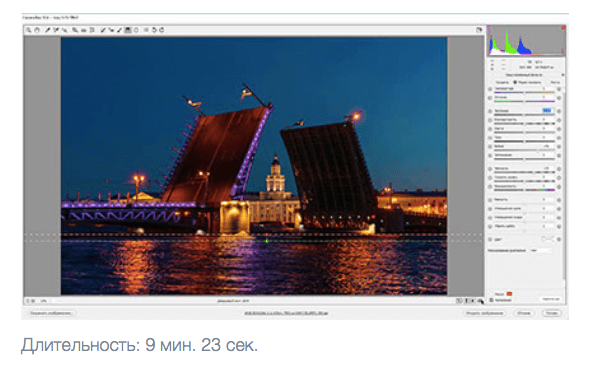Zoom in with bottom-left plus button

pyautogui.click(x=33, y=301)
